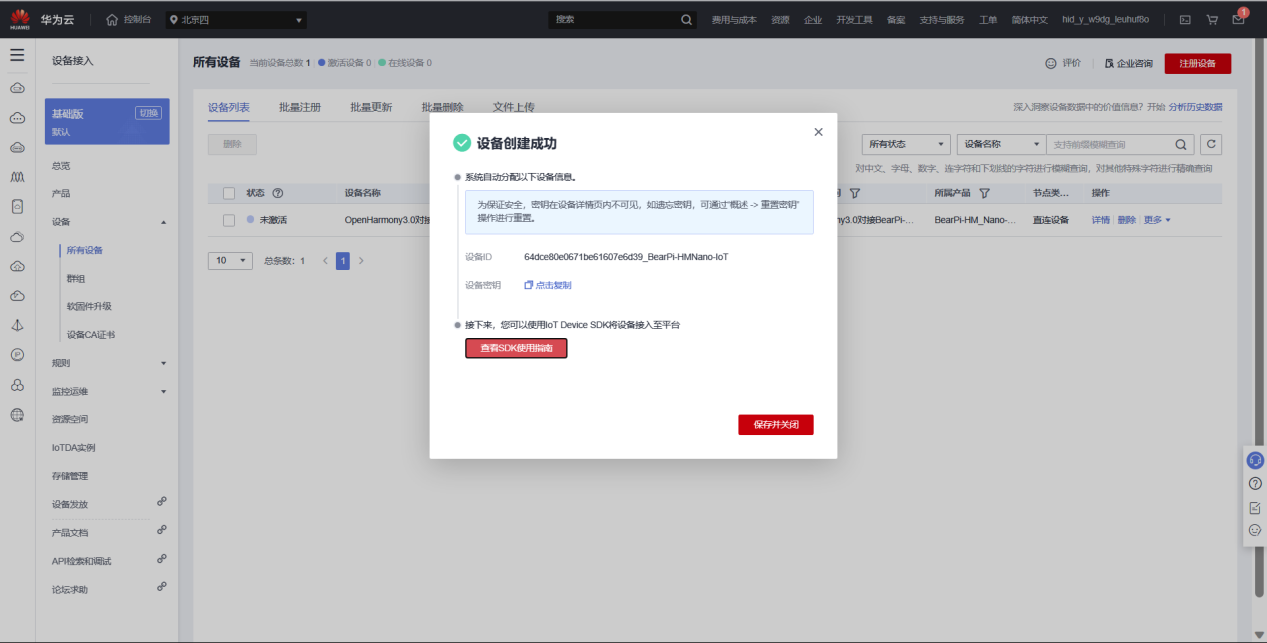Open the CloudShell terminal icon
The height and width of the screenshot is (643, 1267).
pos(1185,19)
